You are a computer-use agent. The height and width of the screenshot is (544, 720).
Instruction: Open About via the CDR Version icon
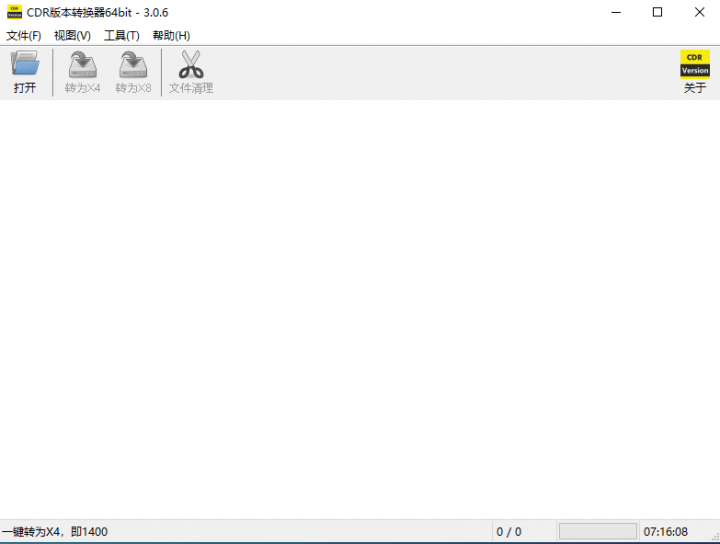point(695,63)
